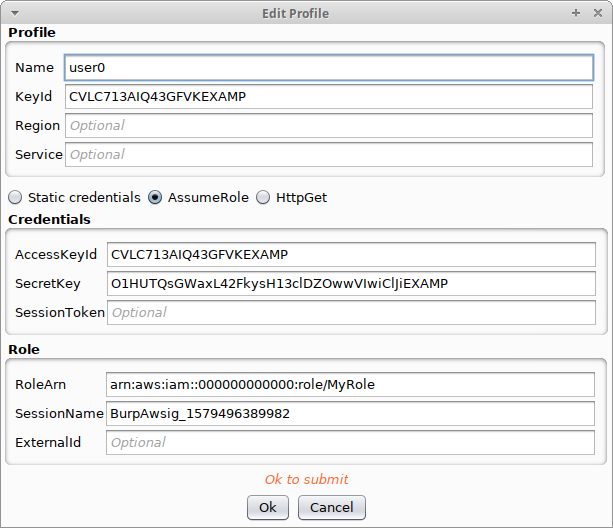Click the SecretKey input field
613x528 pixels.
tap(351, 283)
